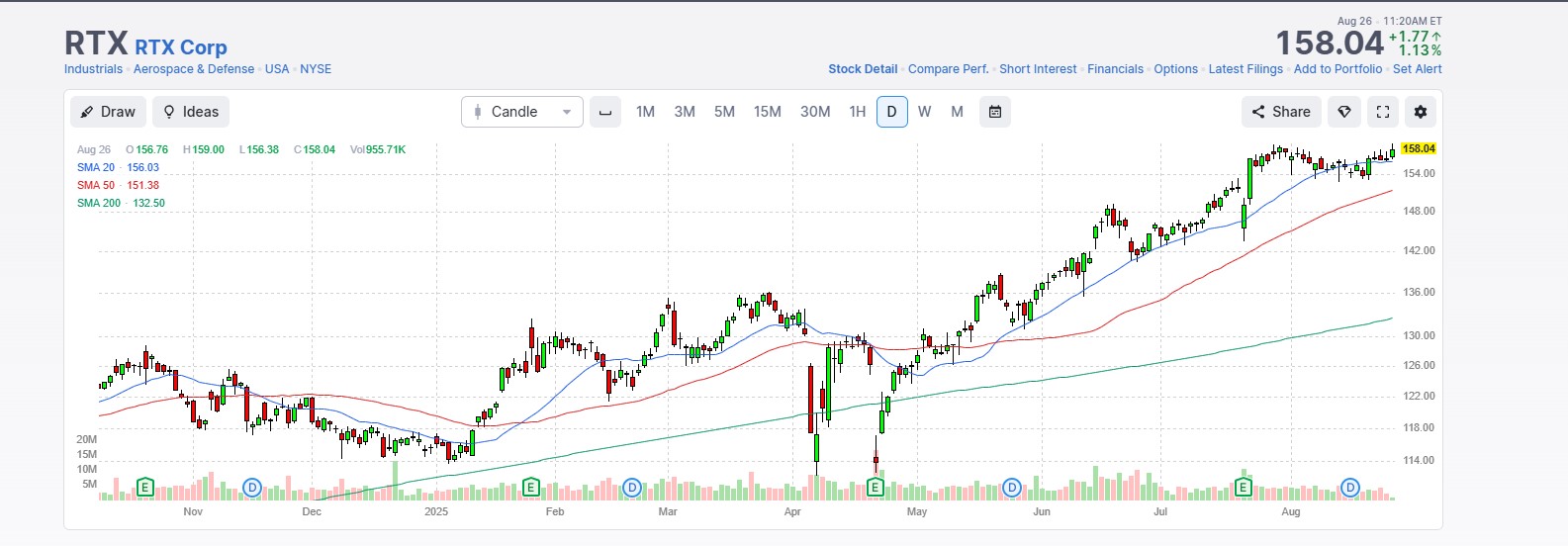The image size is (1568, 546).
Task: Select the daily D timeframe
Action: [891, 112]
